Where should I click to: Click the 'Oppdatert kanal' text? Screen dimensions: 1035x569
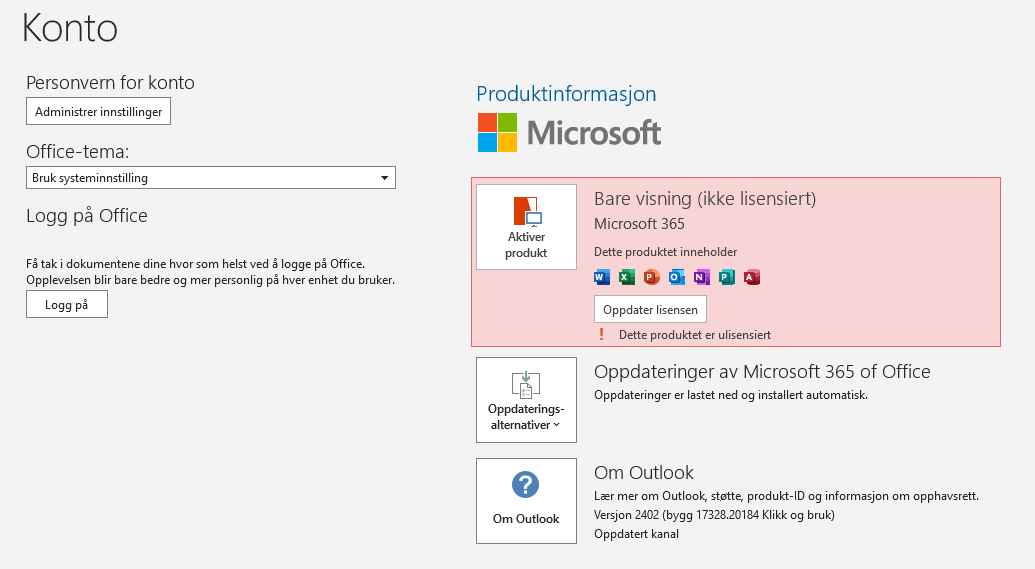coord(636,534)
